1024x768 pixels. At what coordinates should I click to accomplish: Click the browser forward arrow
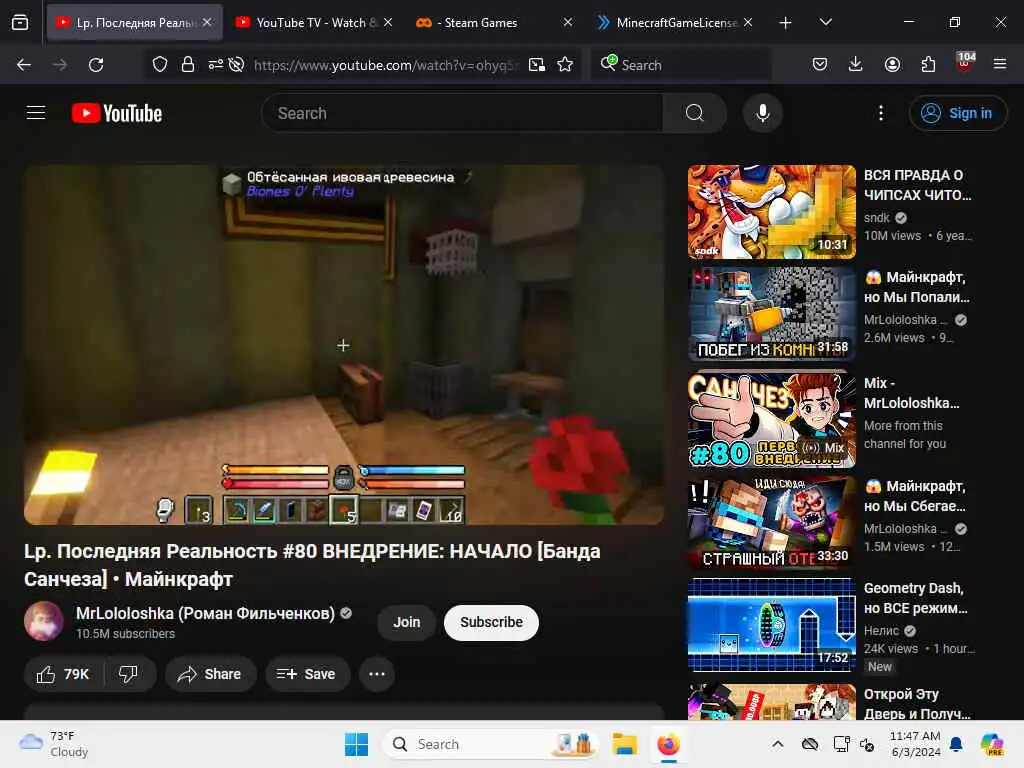(x=59, y=65)
